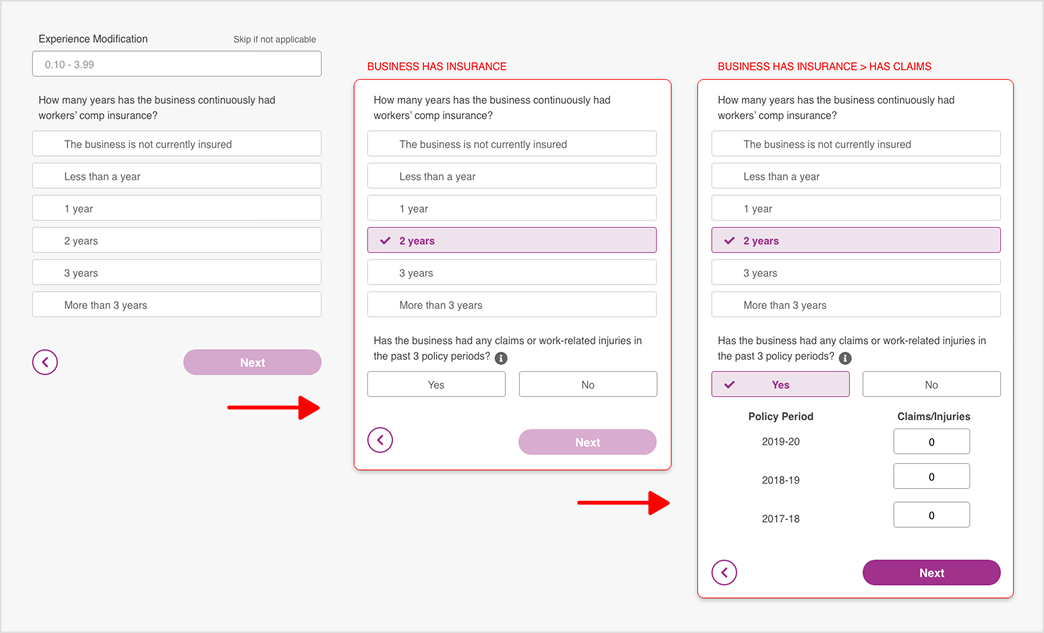The image size is (1044, 633).
Task: Click the solid purple Next button
Action: [x=931, y=572]
